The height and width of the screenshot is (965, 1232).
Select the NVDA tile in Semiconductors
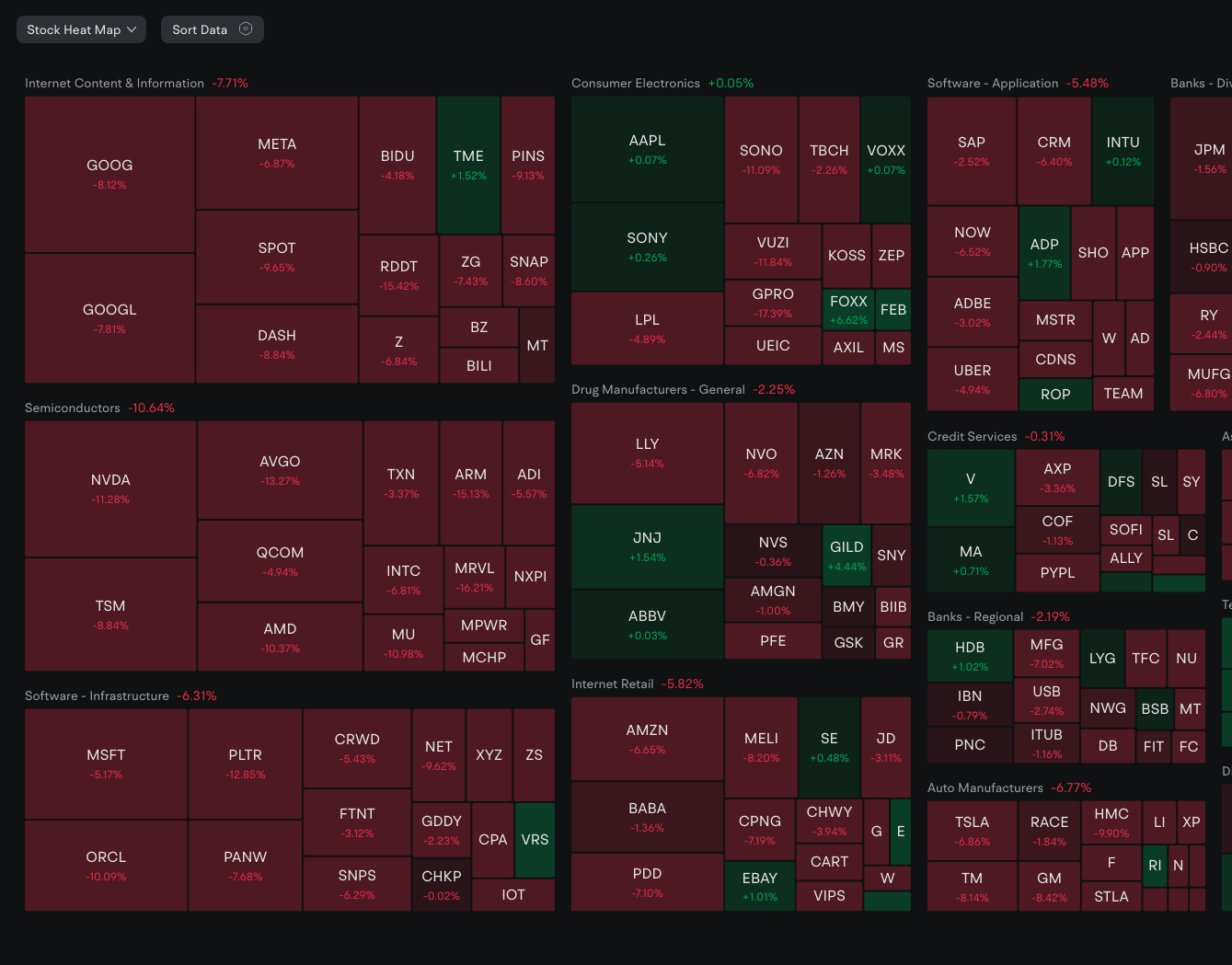(x=110, y=488)
